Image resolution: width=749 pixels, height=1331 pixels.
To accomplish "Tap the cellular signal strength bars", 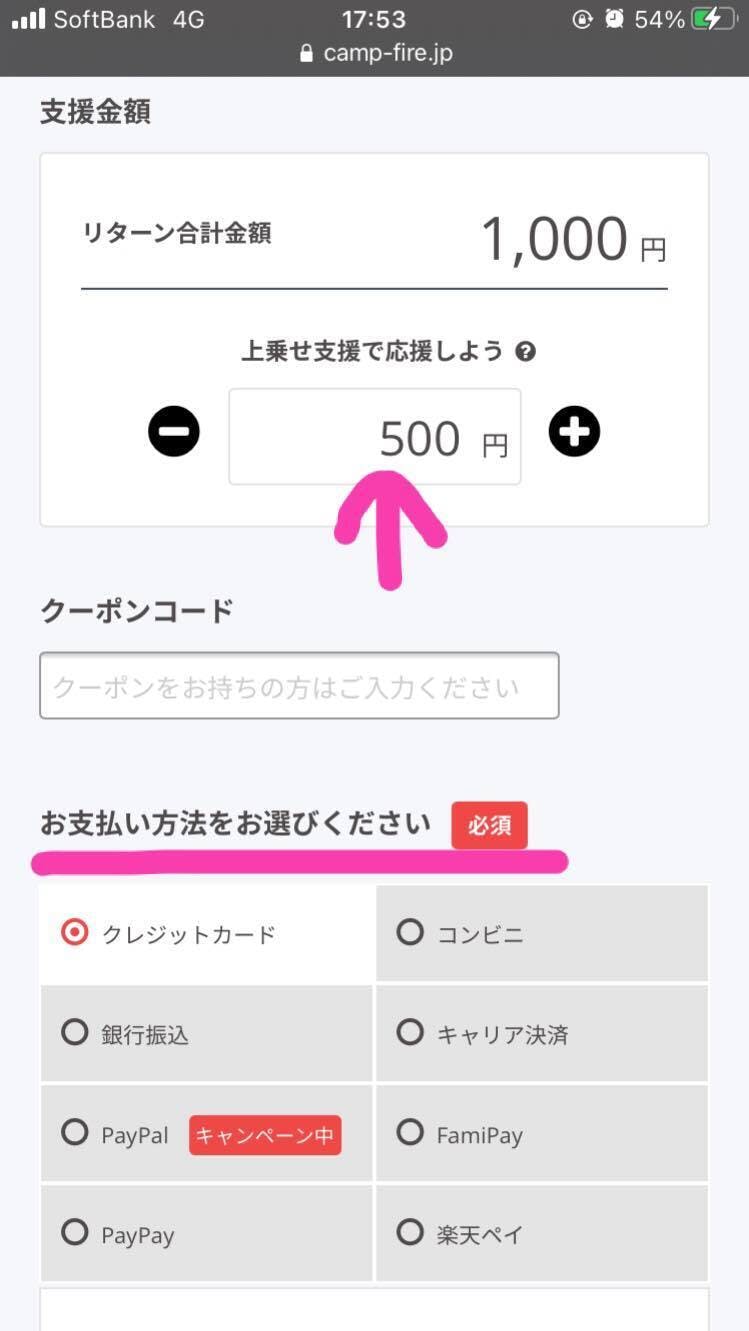I will (28, 19).
